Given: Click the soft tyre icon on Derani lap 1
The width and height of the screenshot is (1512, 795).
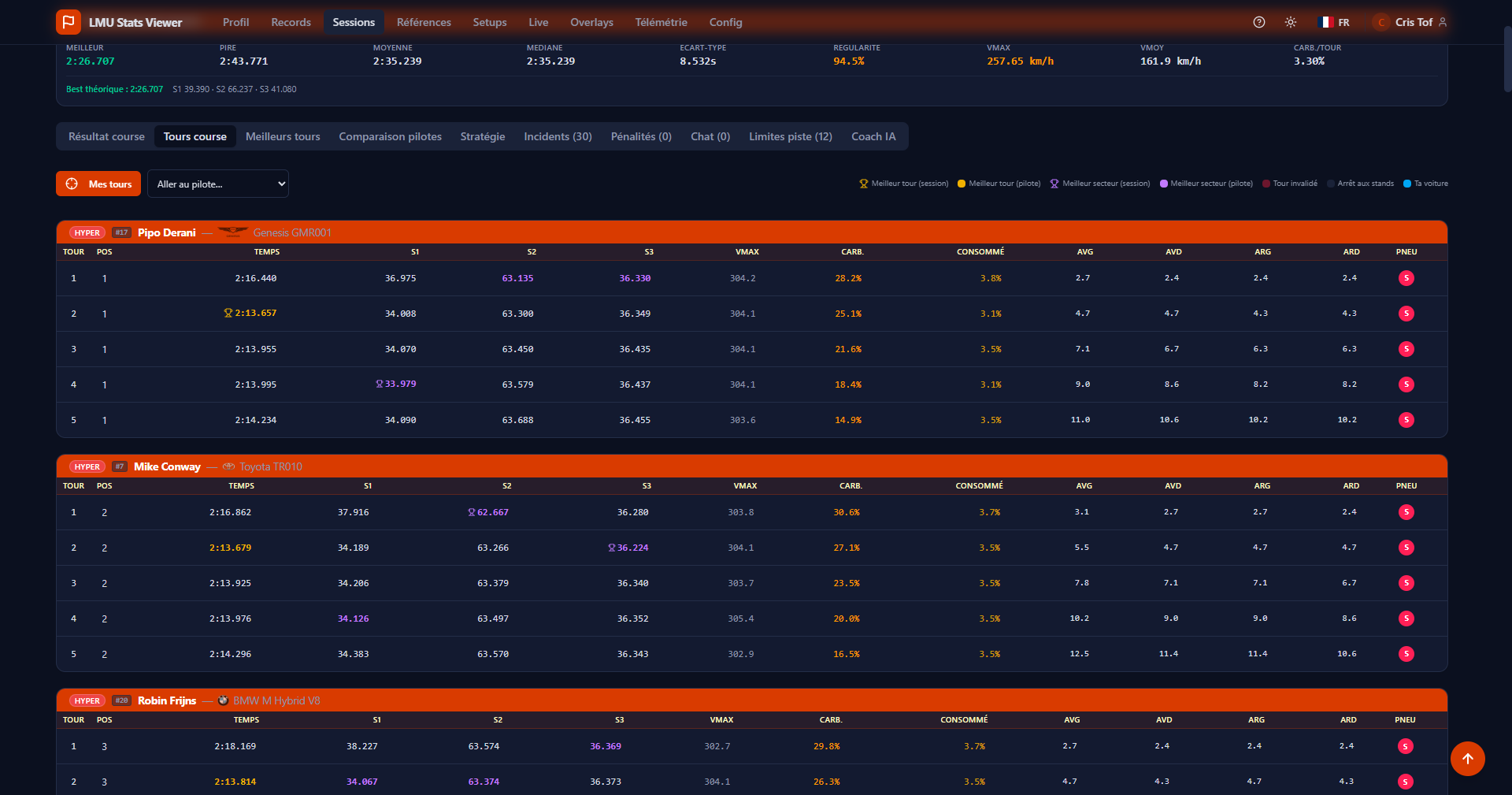Looking at the screenshot, I should (1406, 278).
